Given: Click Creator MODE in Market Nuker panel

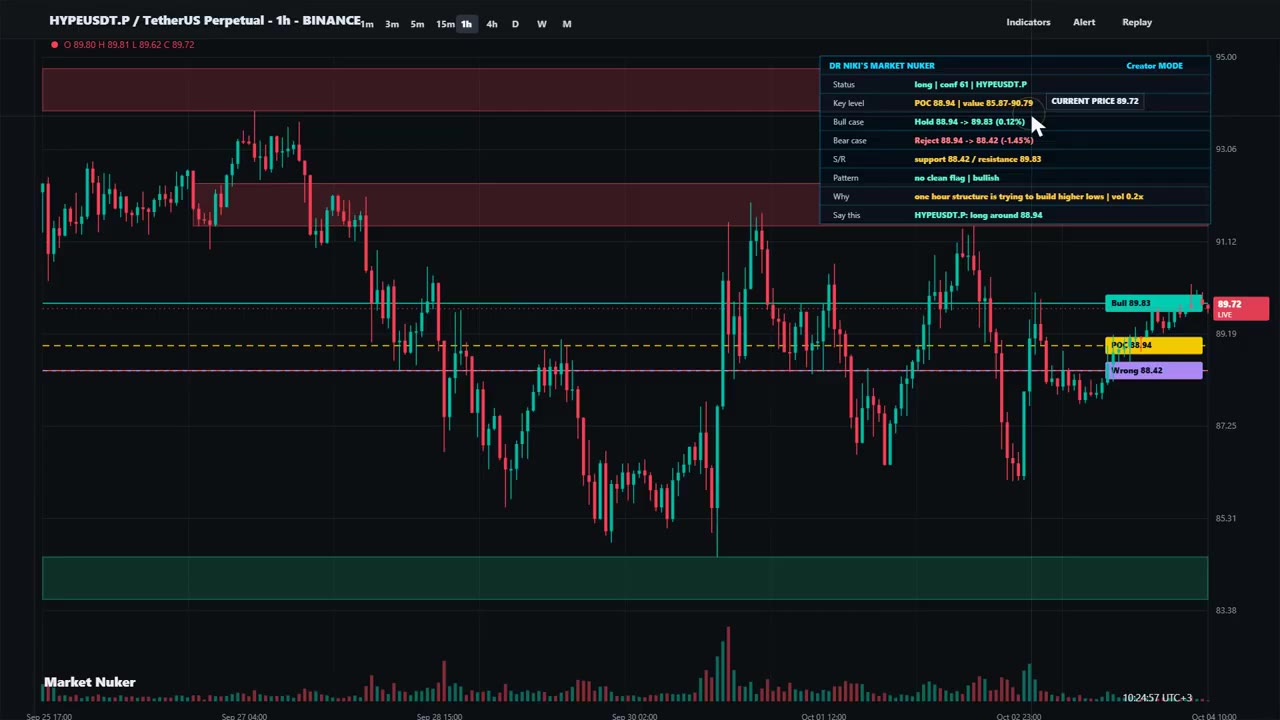Looking at the screenshot, I should pyautogui.click(x=1154, y=66).
